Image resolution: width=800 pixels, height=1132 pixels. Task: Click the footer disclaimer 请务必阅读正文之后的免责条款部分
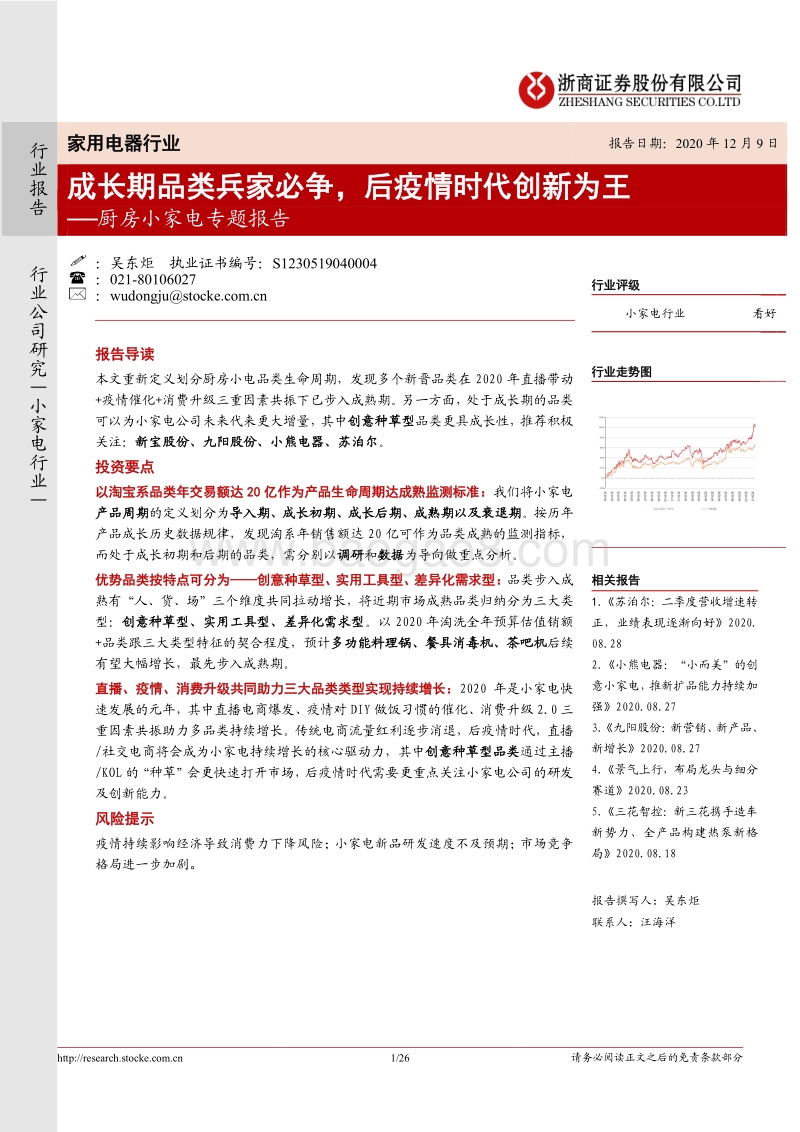[x=656, y=1058]
